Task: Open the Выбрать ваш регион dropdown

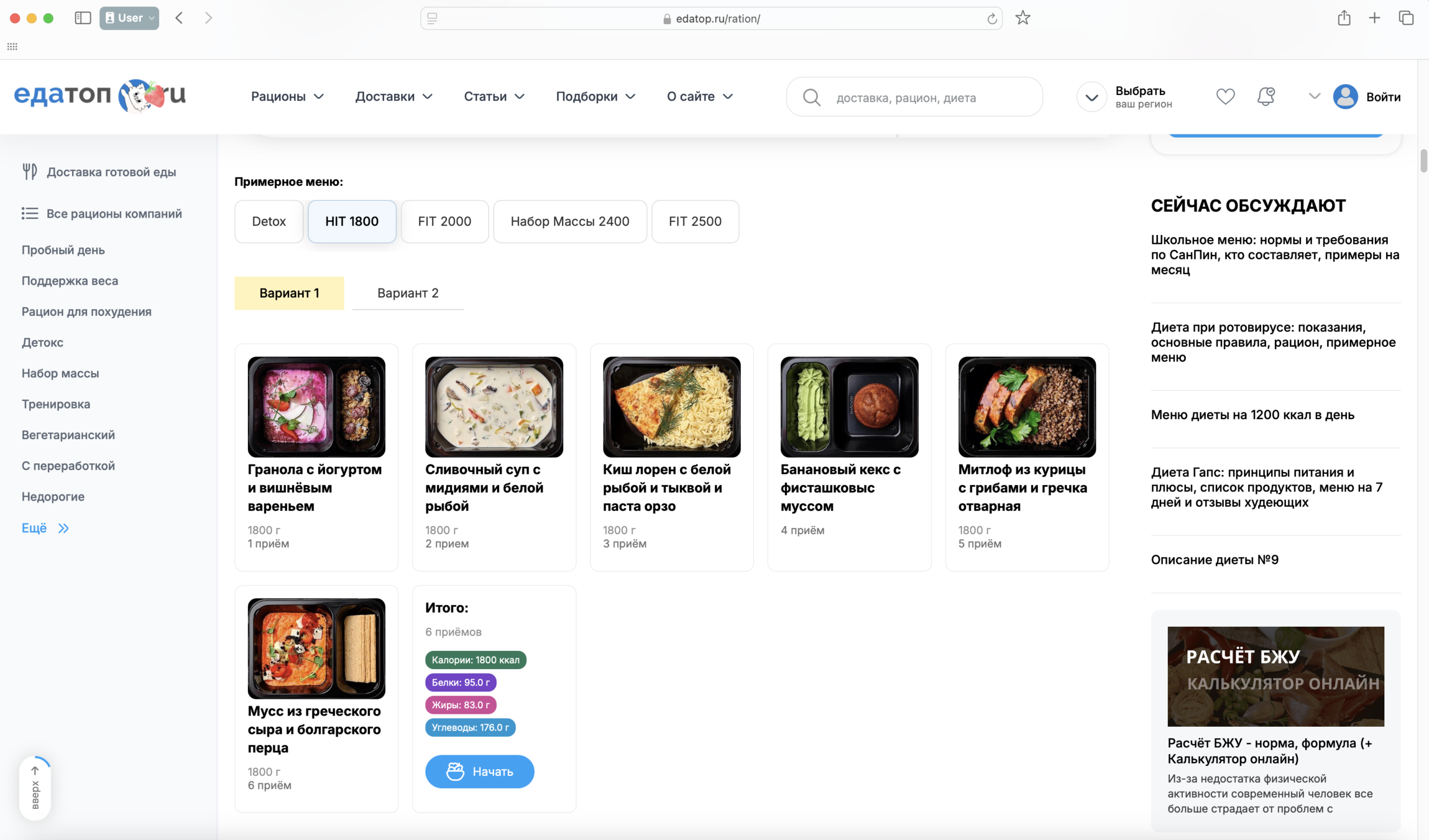Action: click(1092, 97)
